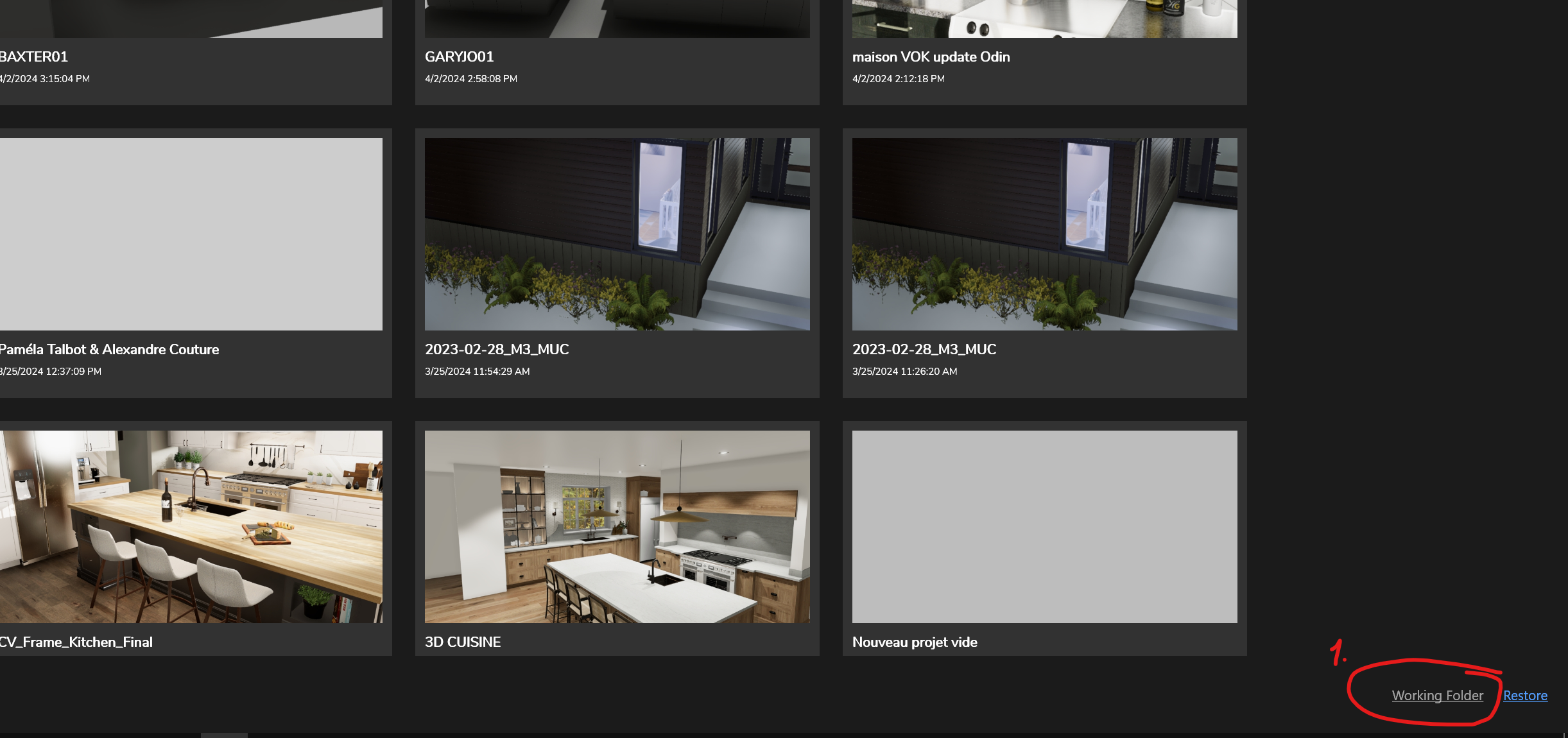Click the Restore link

(x=1525, y=696)
